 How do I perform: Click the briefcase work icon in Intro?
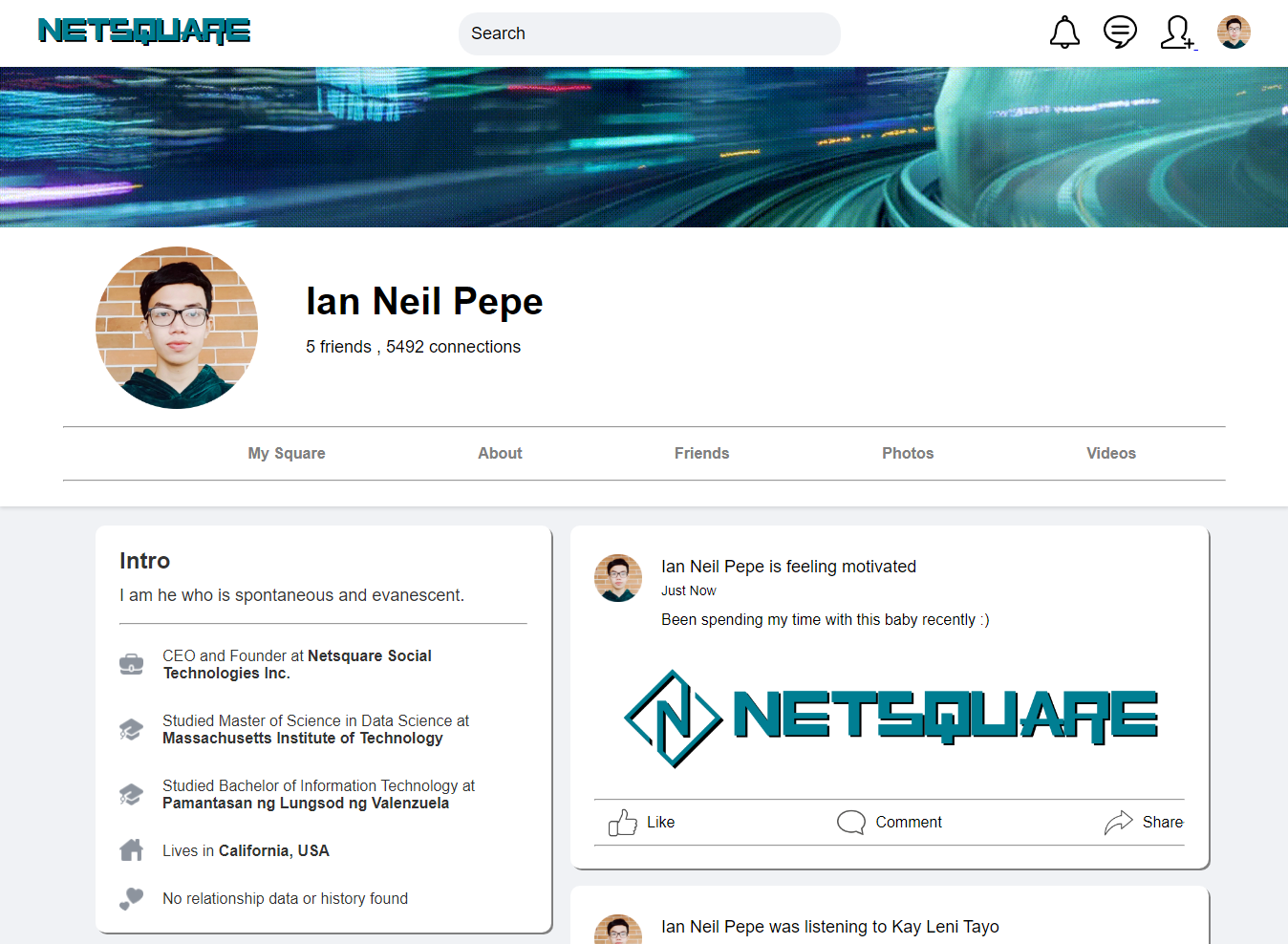(x=132, y=664)
